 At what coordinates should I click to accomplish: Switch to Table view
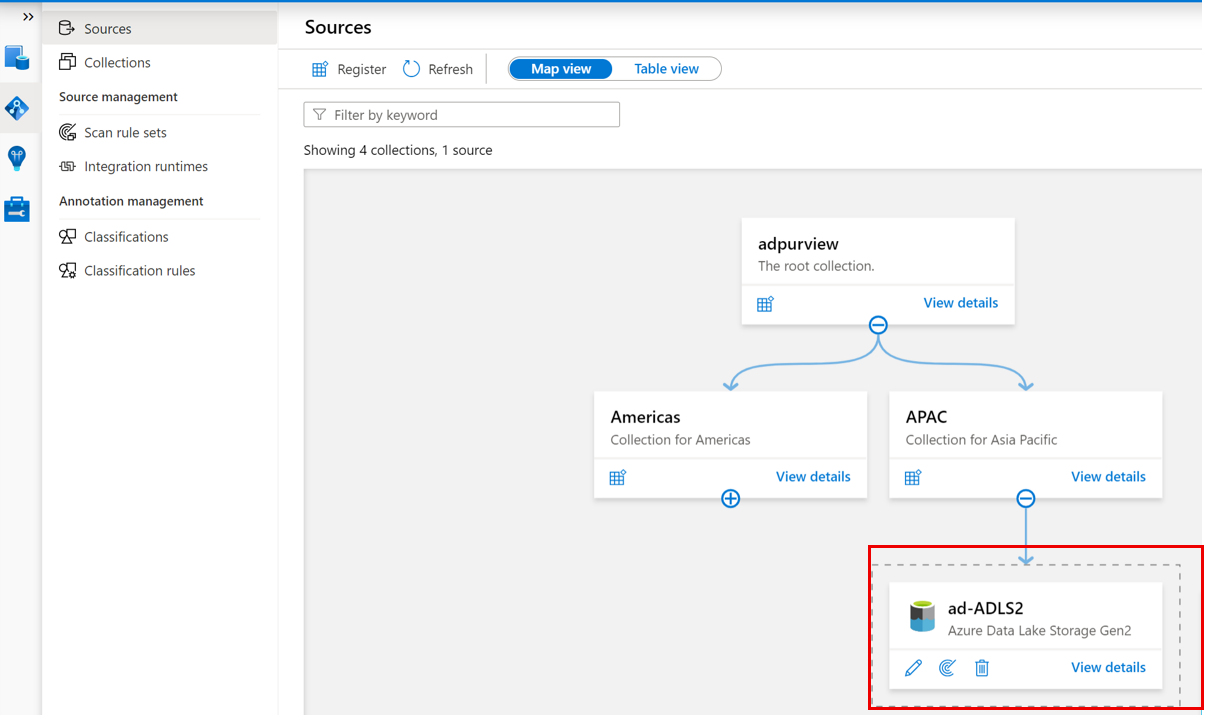666,68
